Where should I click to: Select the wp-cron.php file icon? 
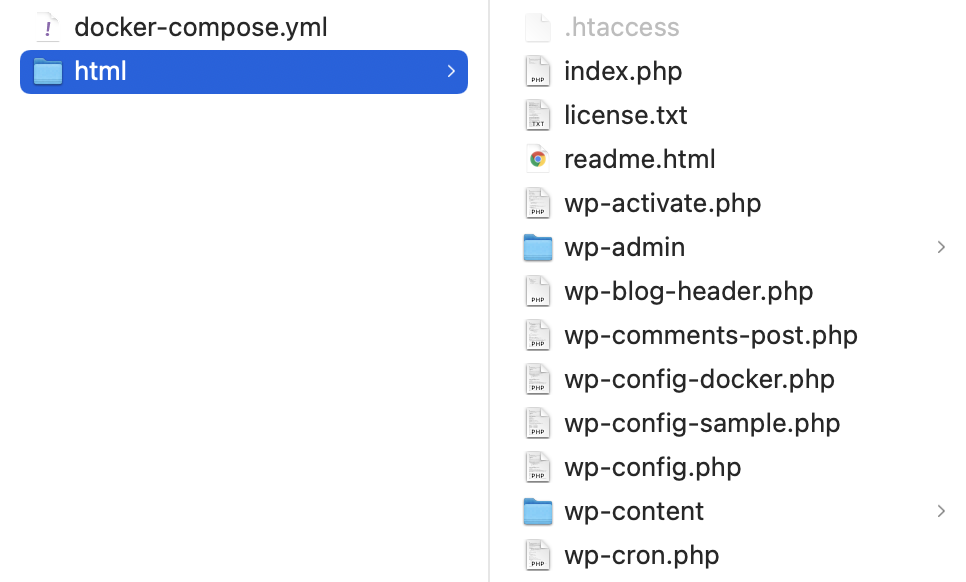point(538,556)
